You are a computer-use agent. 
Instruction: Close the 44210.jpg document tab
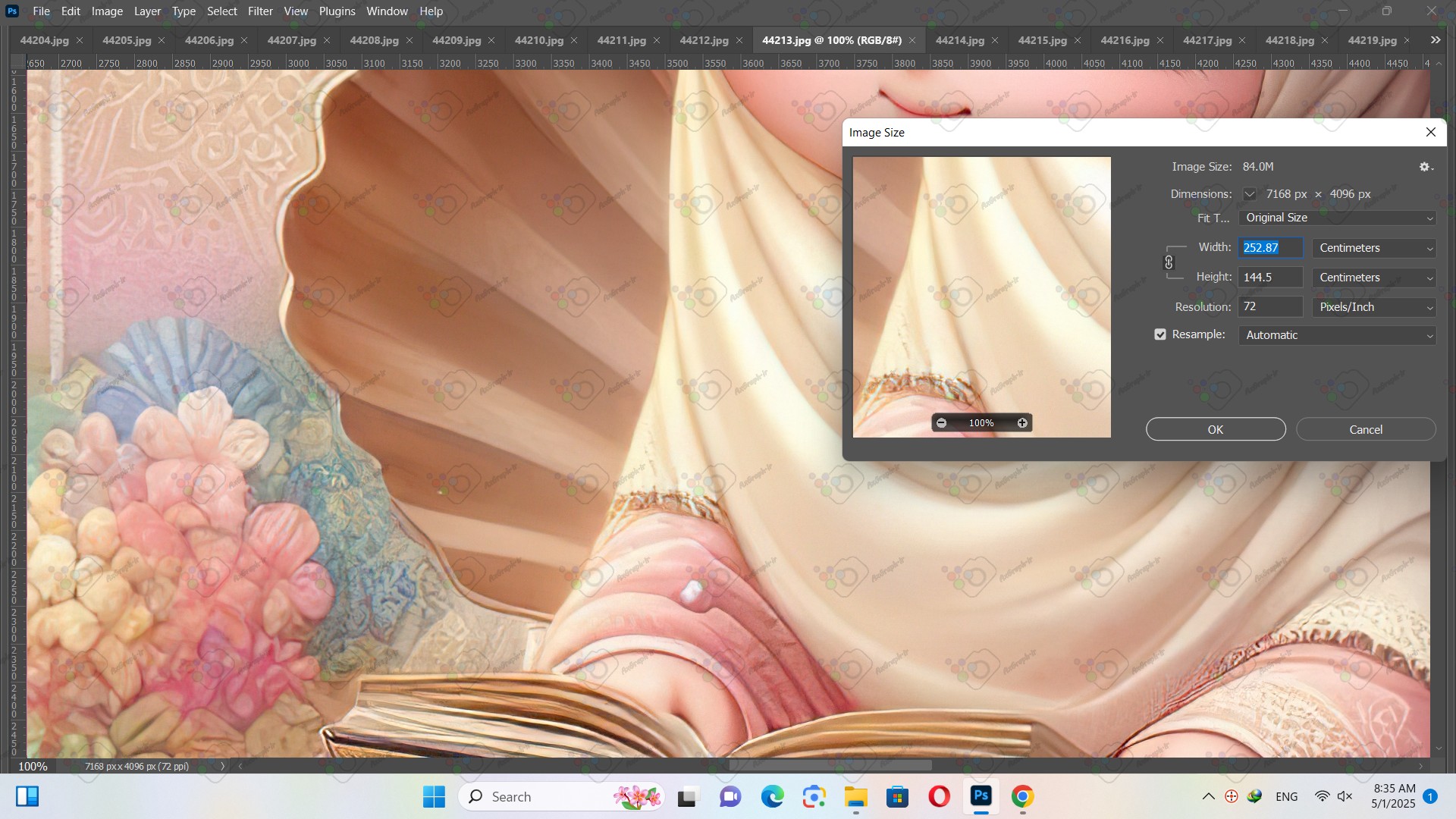coord(574,40)
